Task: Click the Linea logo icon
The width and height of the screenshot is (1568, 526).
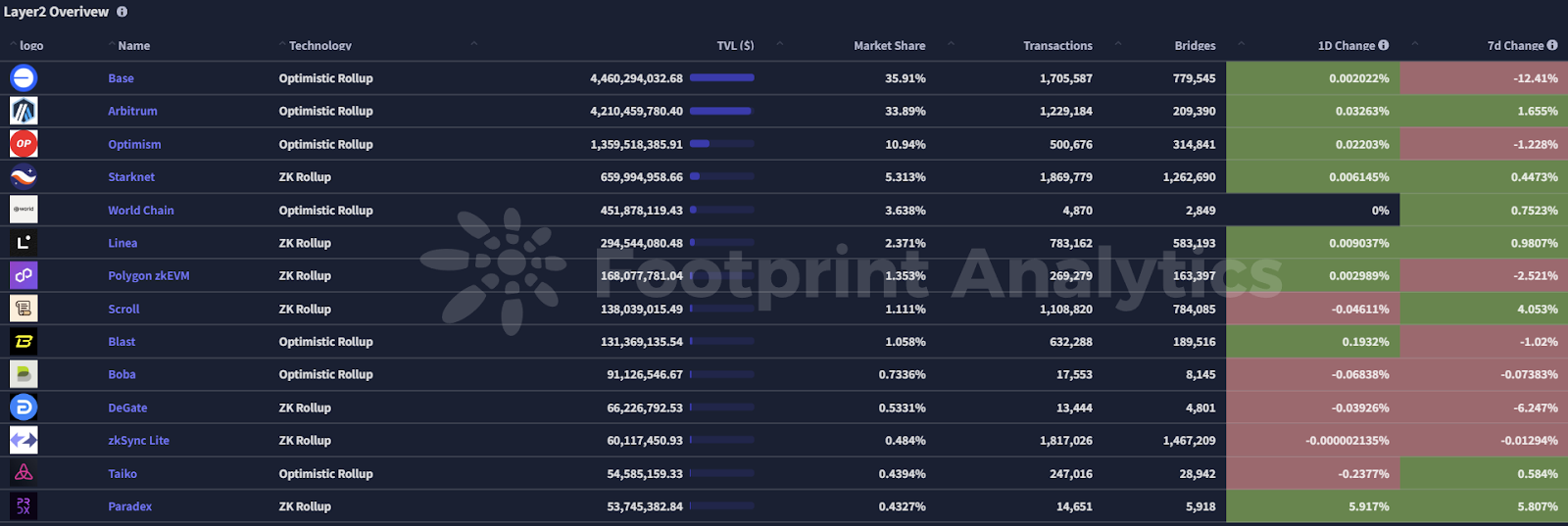Action: [x=24, y=243]
